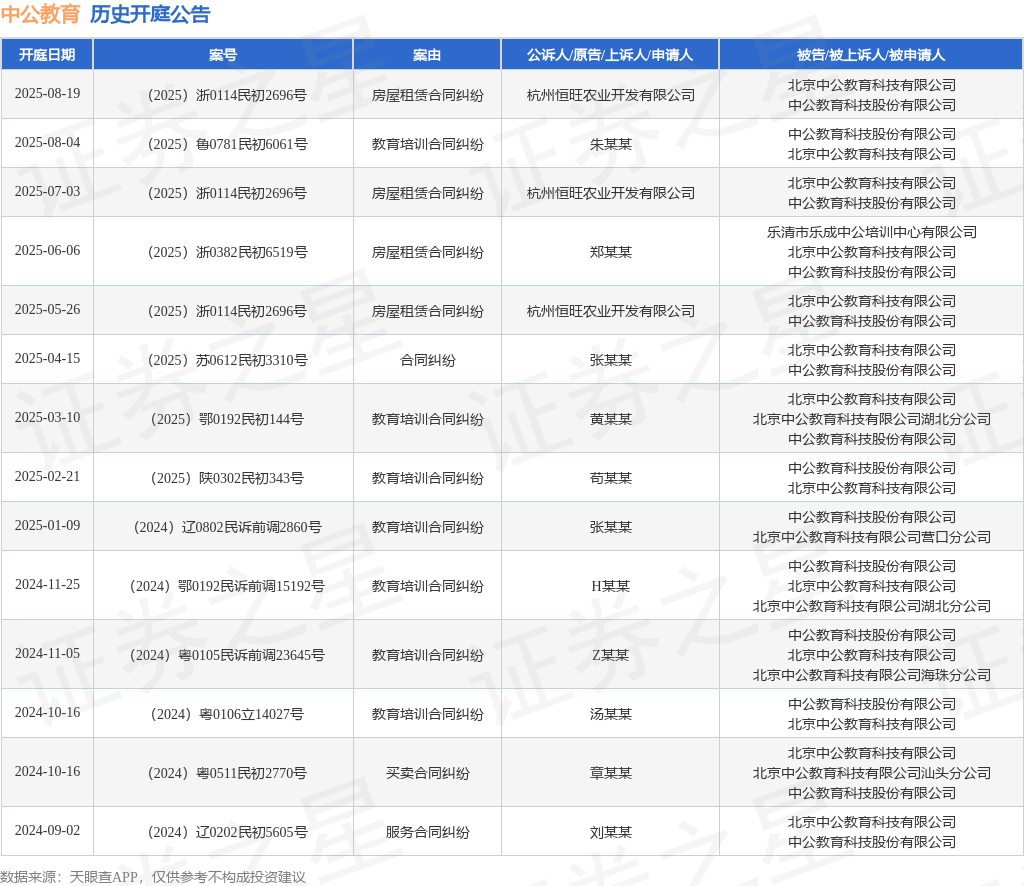Click the date 2025-08-04

(x=47, y=142)
